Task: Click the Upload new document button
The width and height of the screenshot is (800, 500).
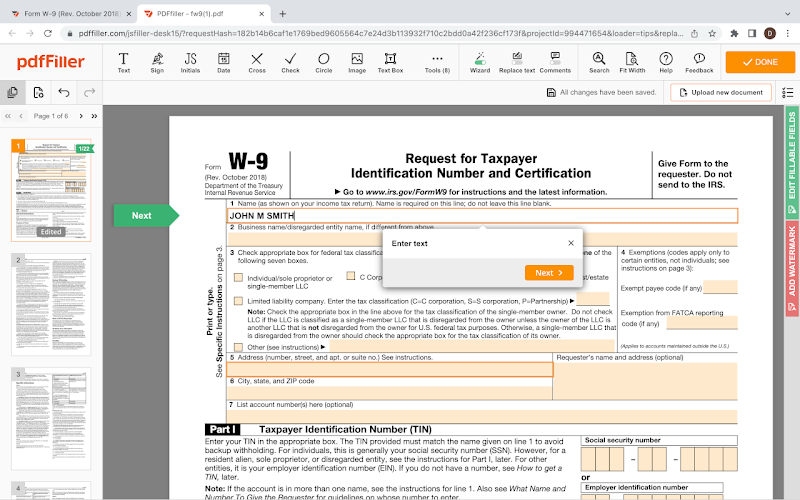Action: coord(720,92)
